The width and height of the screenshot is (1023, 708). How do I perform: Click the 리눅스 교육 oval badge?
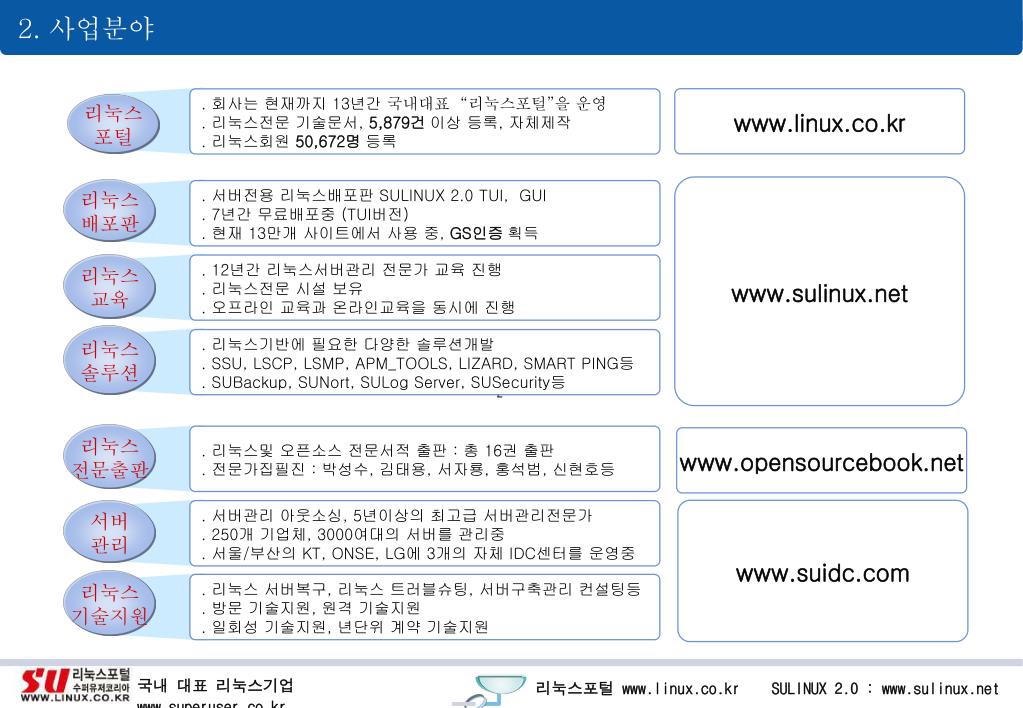coord(110,286)
